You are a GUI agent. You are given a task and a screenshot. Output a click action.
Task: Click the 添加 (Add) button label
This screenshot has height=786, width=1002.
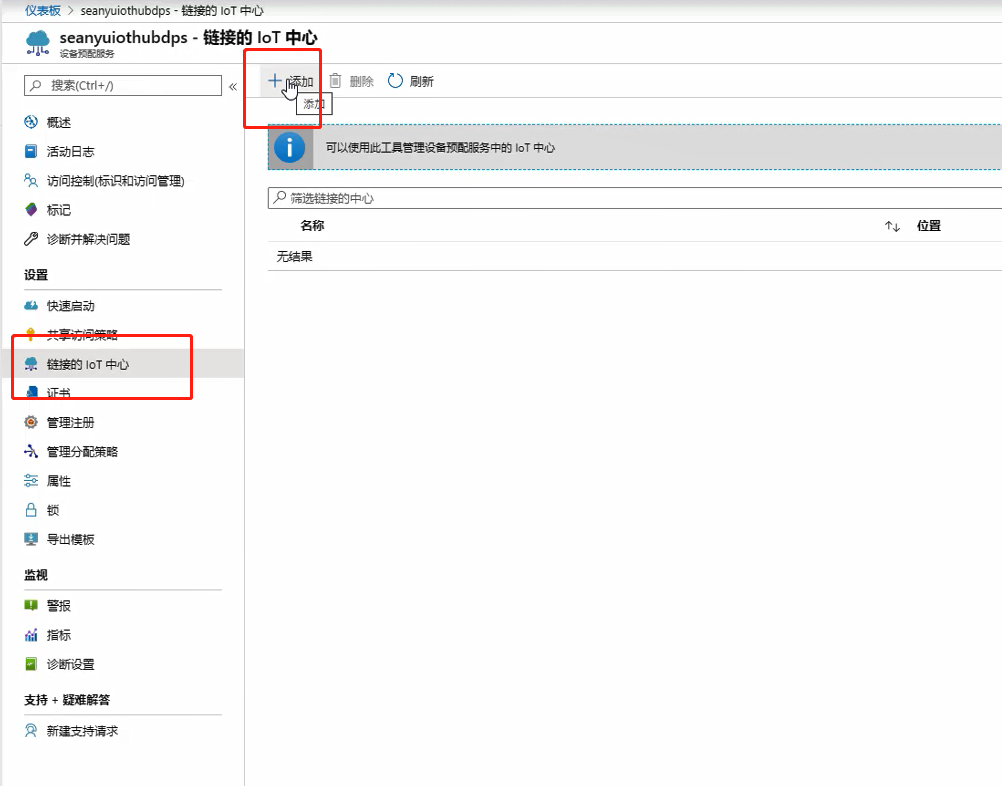click(300, 81)
